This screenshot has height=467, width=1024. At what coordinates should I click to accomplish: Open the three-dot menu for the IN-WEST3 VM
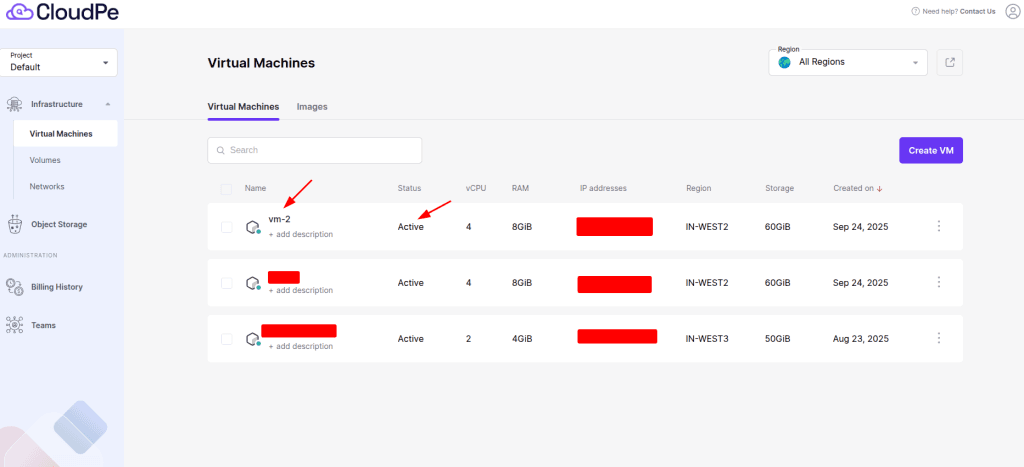pos(938,339)
